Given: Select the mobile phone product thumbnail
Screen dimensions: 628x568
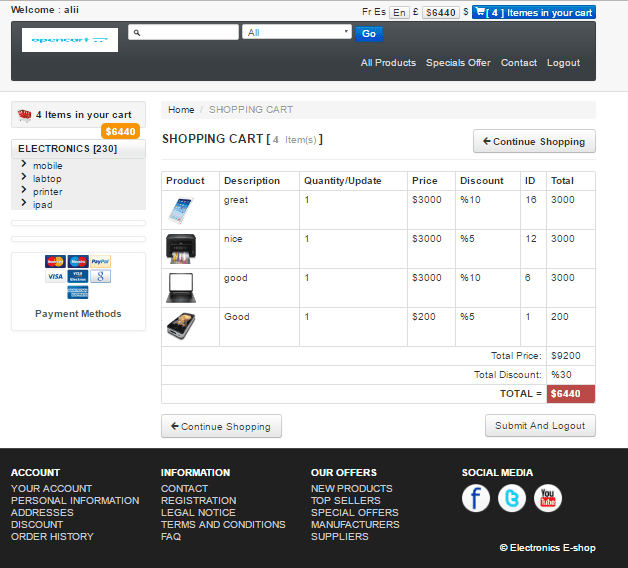Looking at the screenshot, I should [180, 326].
